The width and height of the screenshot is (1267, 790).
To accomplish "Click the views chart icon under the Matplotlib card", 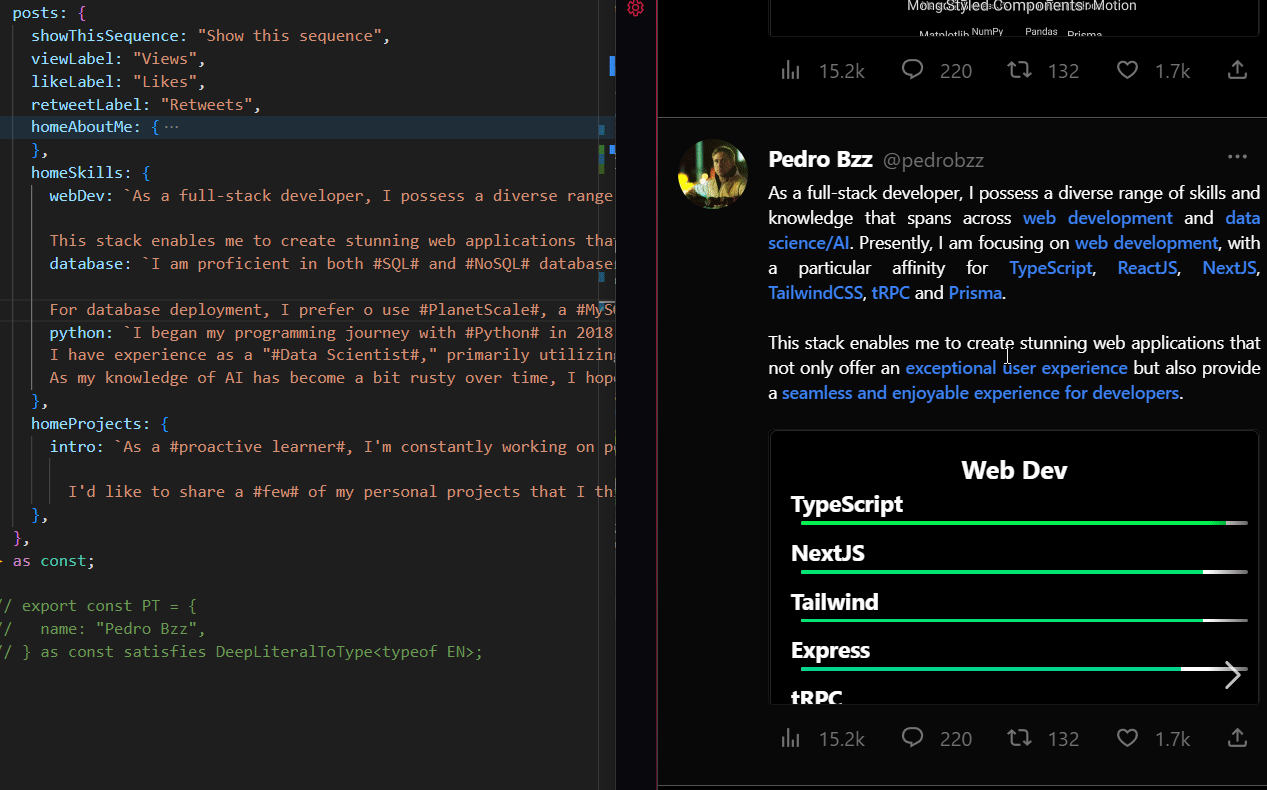I will pos(790,70).
